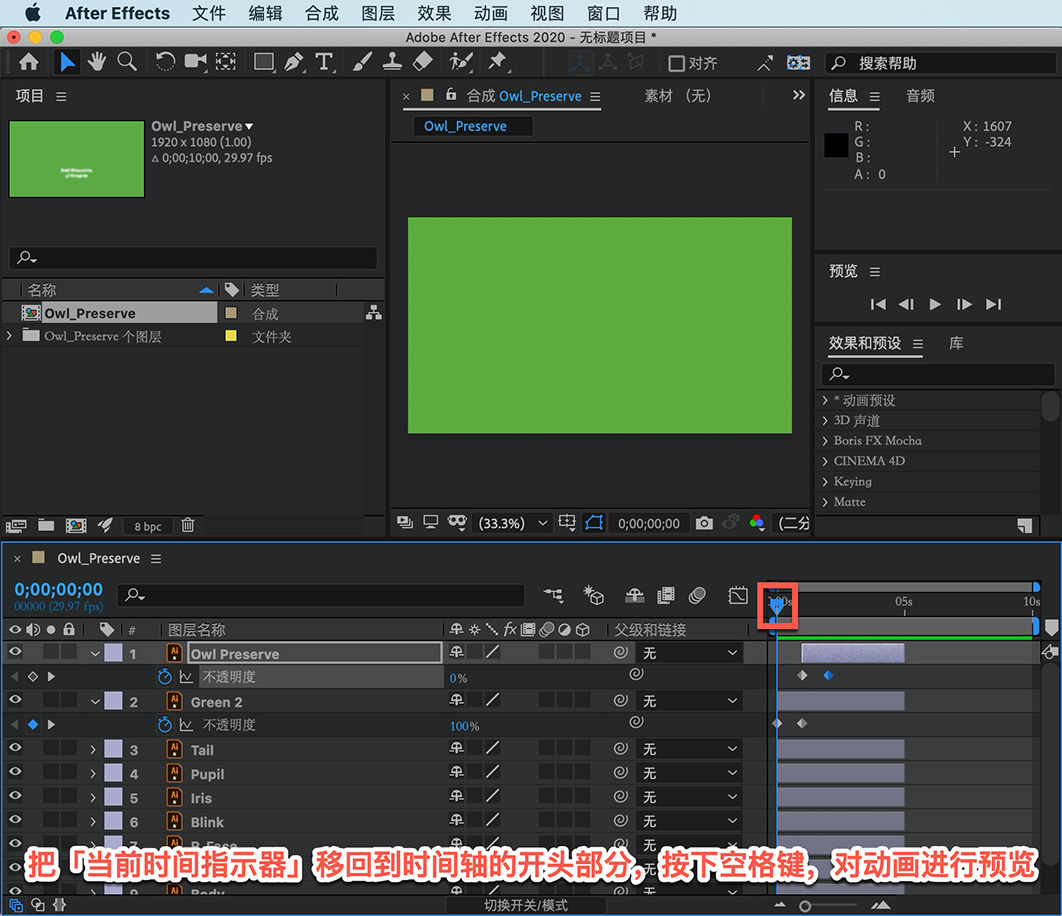Hide the Pupil layer with eye icon

click(15, 772)
